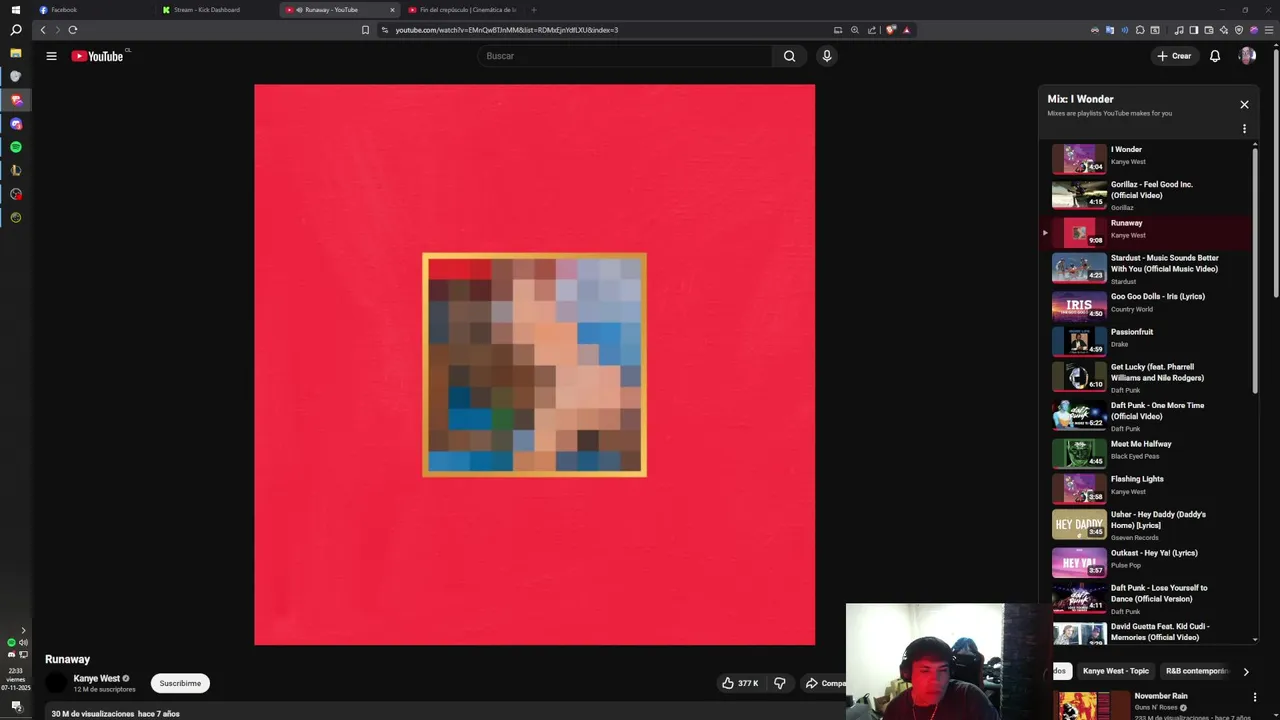Image resolution: width=1280 pixels, height=720 pixels.
Task: Start voice search with the microphone
Action: coord(826,56)
